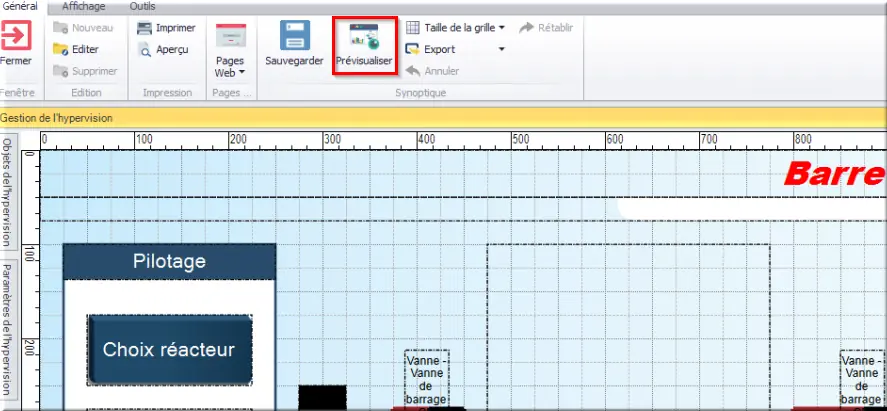Click the Imprimer printer icon
This screenshot has width=887, height=411.
[145, 28]
